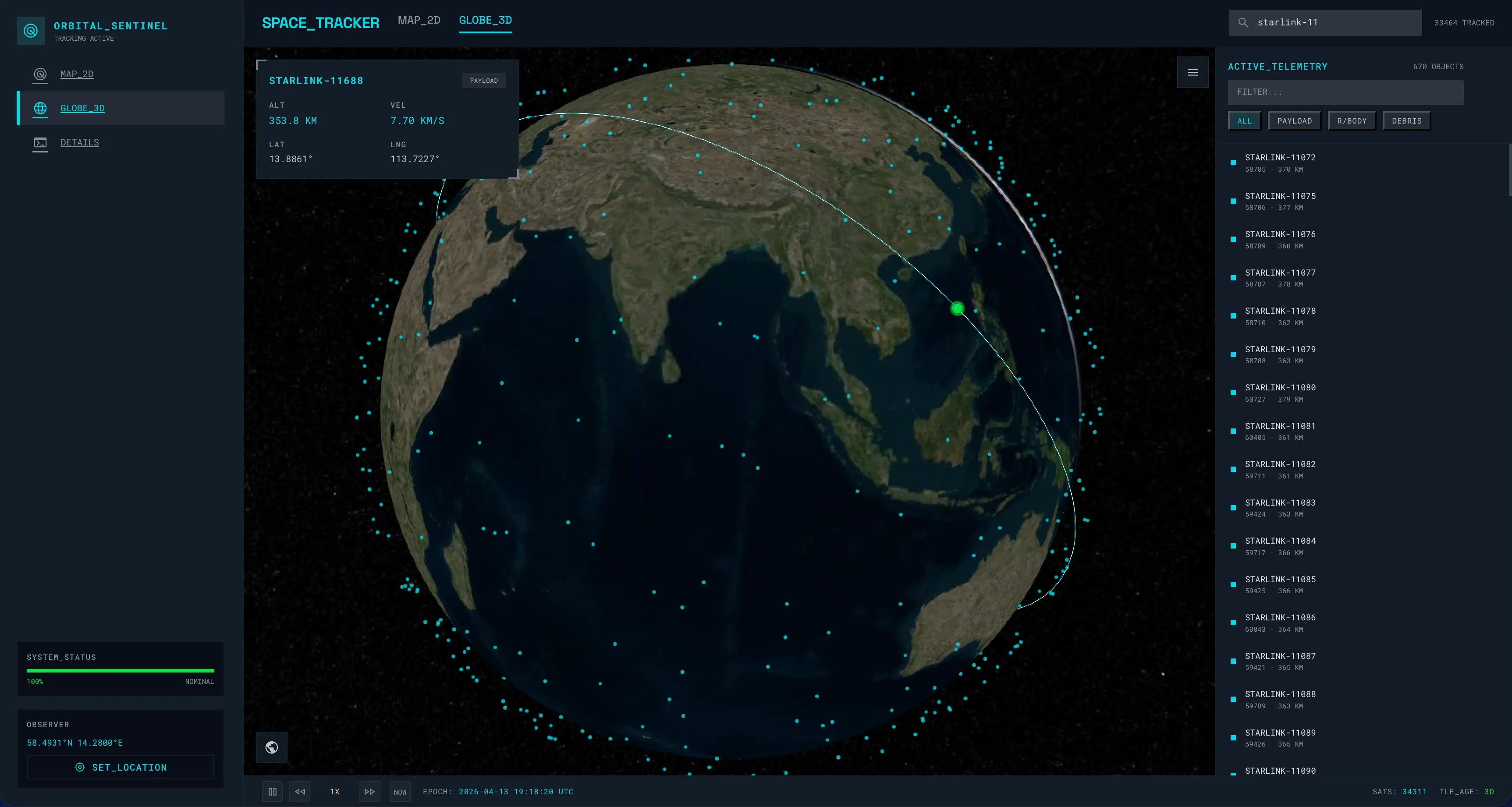Open MAP_2D from the sidebar
1512x807 pixels.
point(121,74)
